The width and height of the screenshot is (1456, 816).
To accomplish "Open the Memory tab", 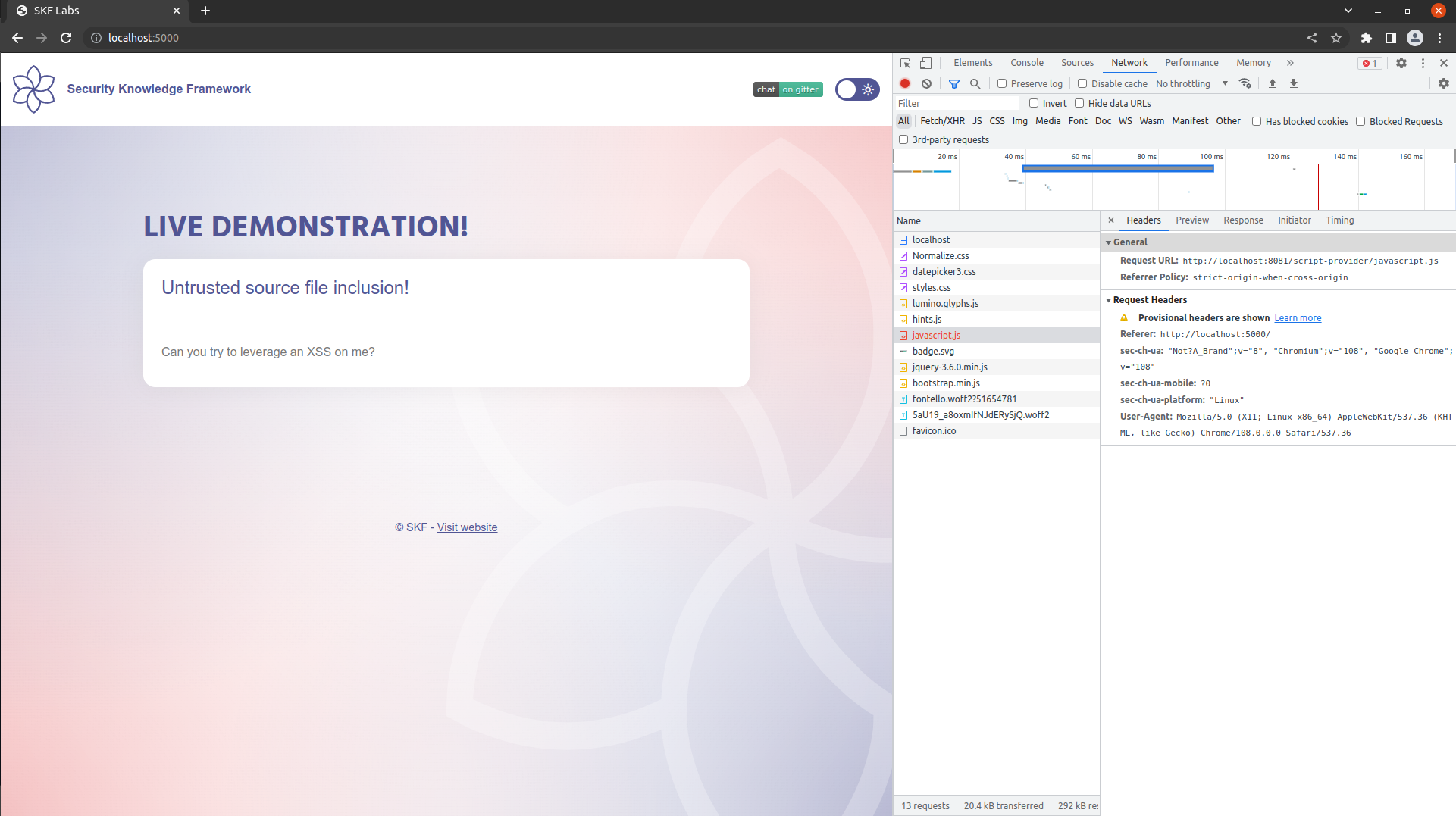I will tap(1254, 63).
